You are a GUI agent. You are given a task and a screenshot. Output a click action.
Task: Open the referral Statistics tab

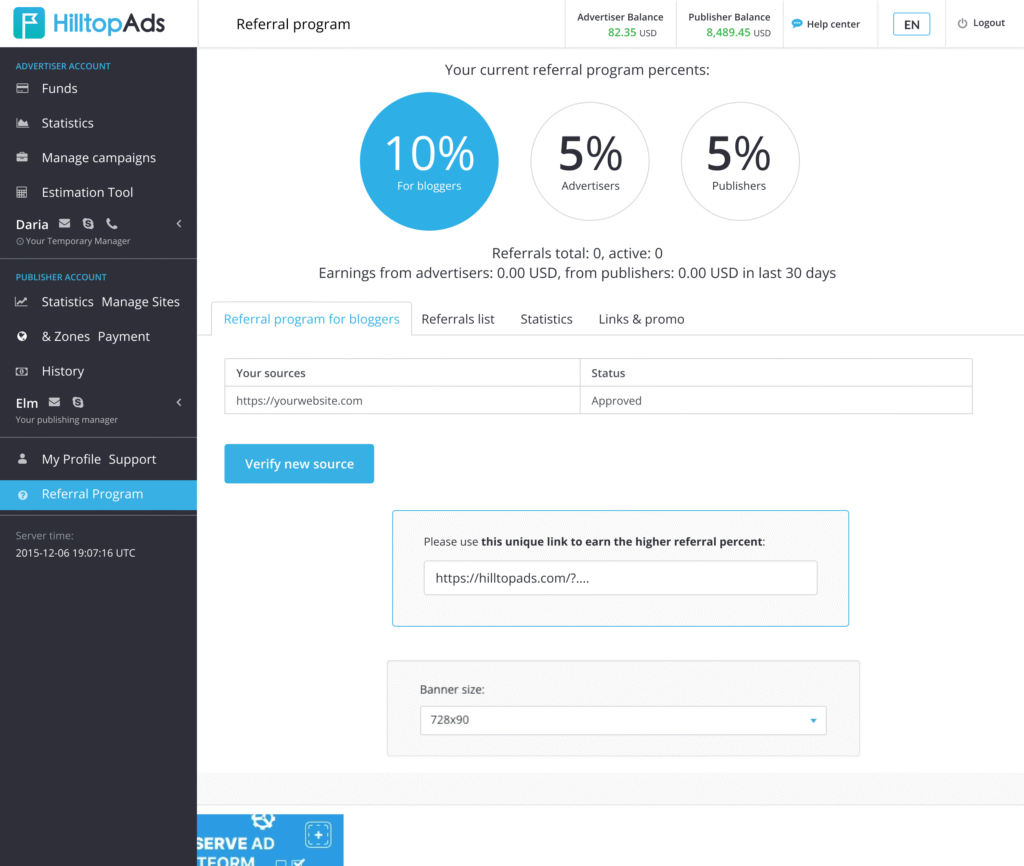coord(546,319)
